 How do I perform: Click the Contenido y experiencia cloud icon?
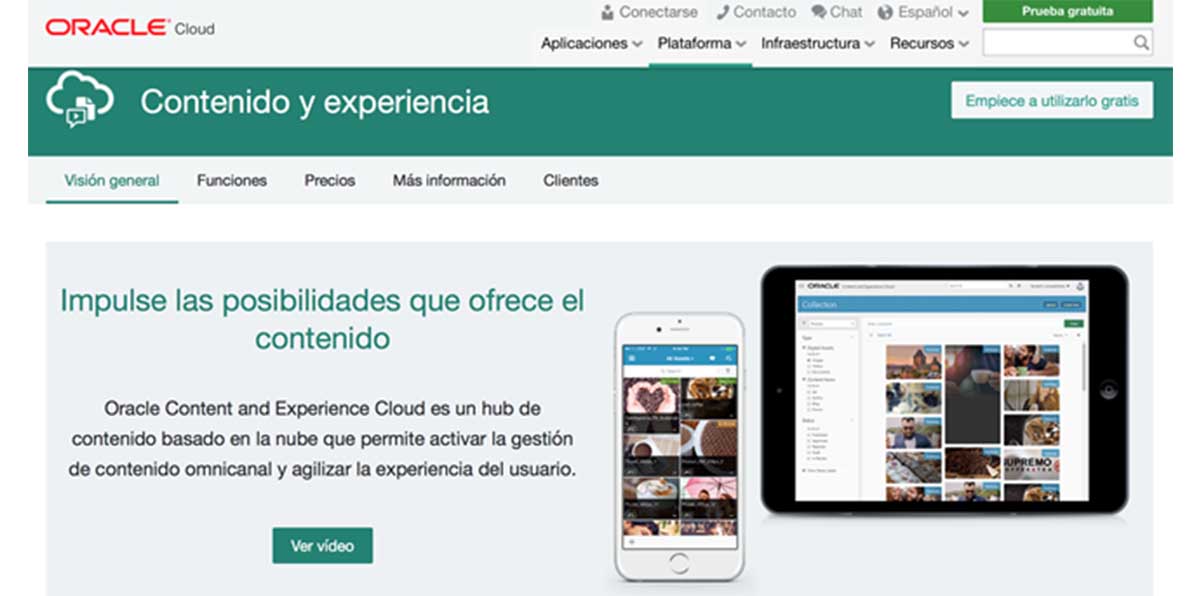tap(80, 100)
